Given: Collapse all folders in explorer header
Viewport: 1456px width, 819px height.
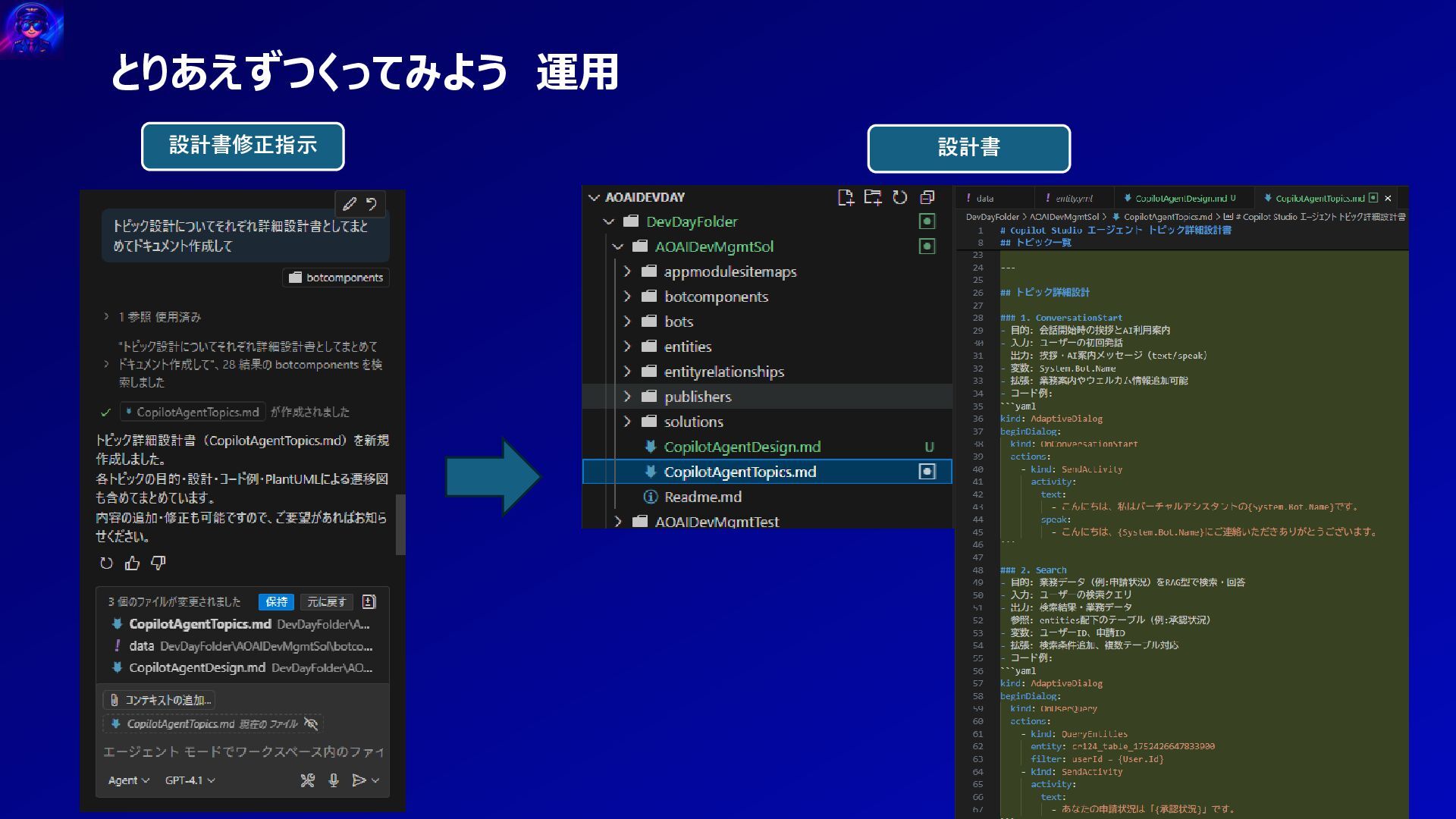Looking at the screenshot, I should (x=927, y=197).
